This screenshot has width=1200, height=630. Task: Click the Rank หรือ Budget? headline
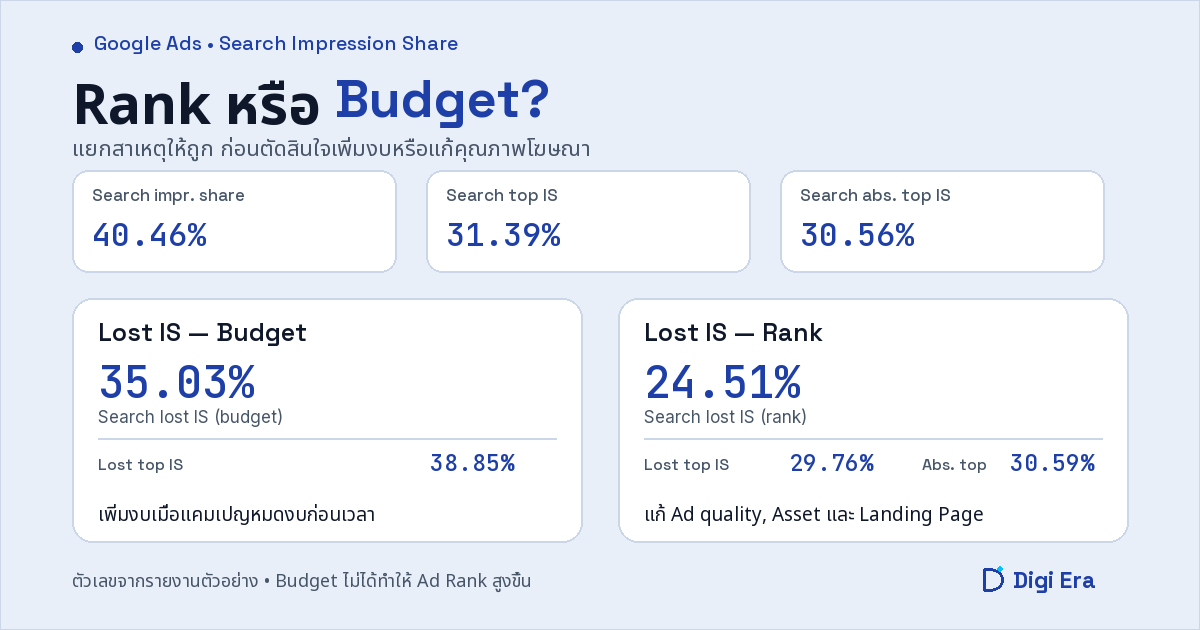tap(311, 103)
